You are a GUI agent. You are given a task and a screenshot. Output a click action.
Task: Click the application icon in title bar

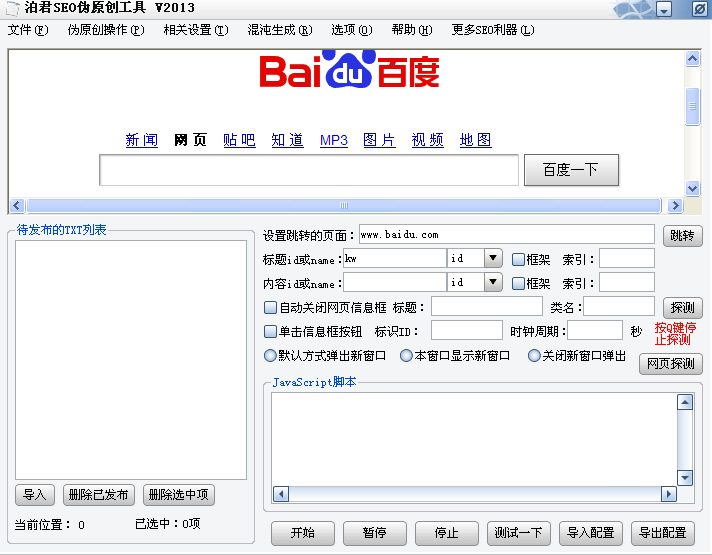[x=13, y=8]
